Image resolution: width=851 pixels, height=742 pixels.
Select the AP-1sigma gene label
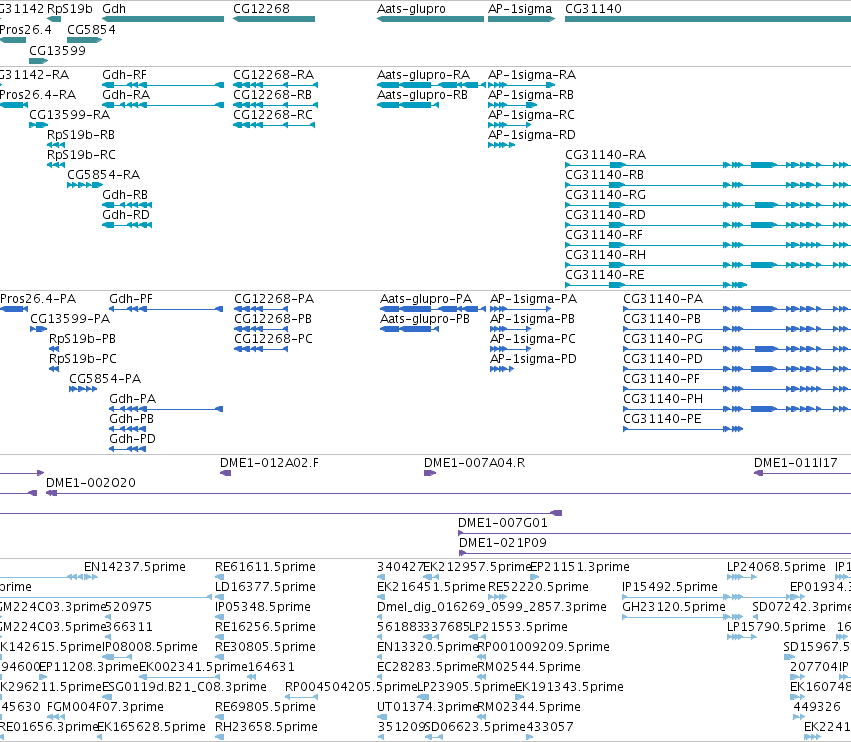(x=520, y=9)
